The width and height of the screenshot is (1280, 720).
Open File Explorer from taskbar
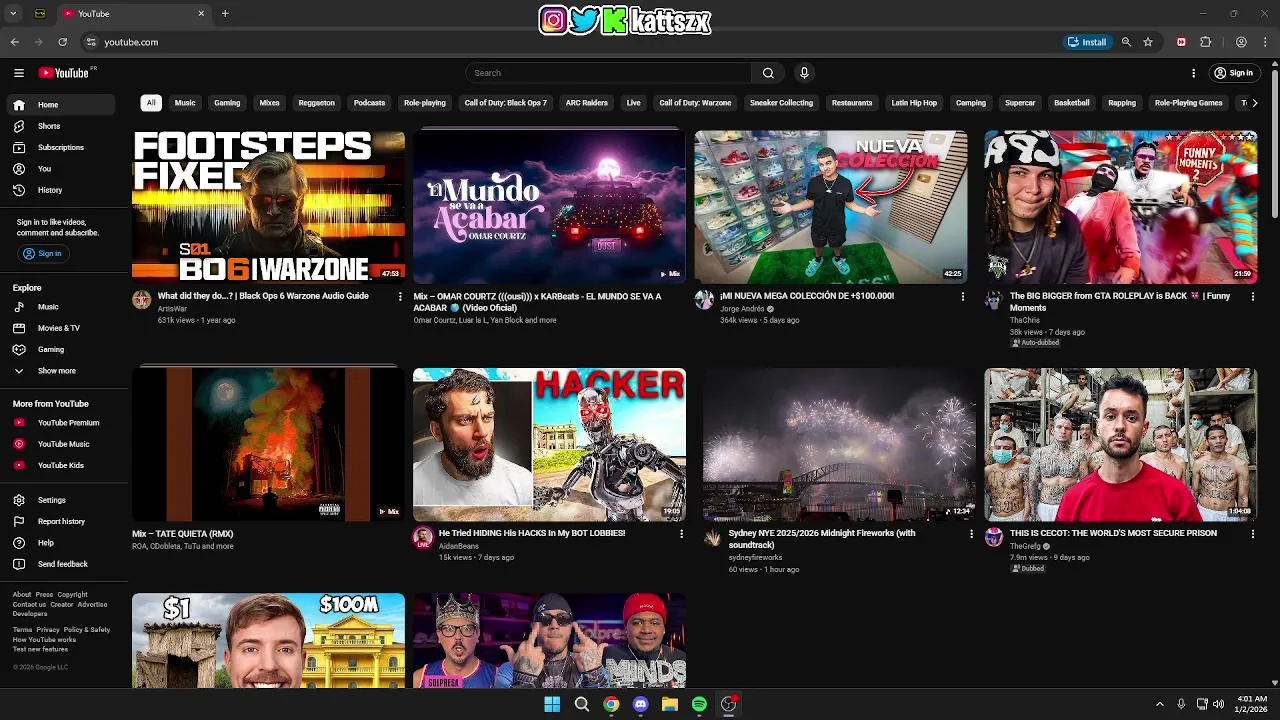coord(670,704)
